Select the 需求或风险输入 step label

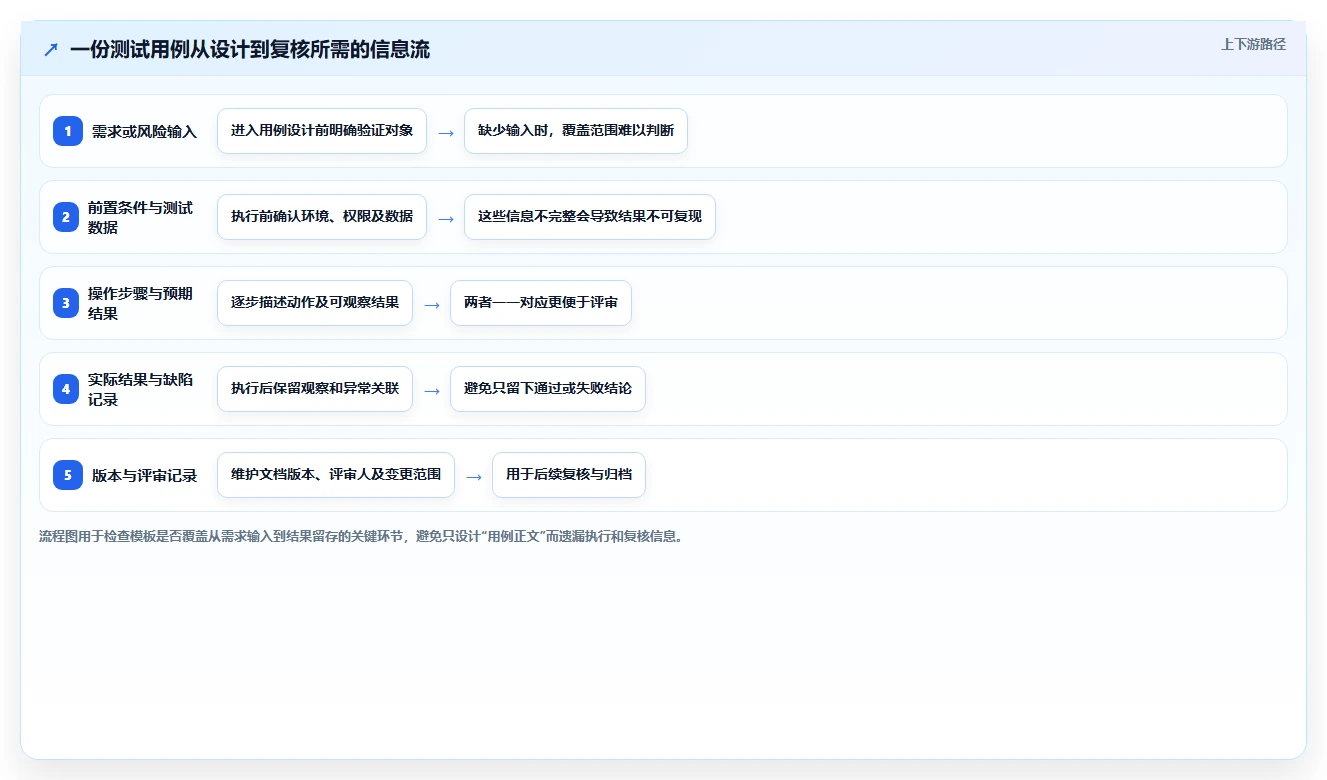click(145, 131)
